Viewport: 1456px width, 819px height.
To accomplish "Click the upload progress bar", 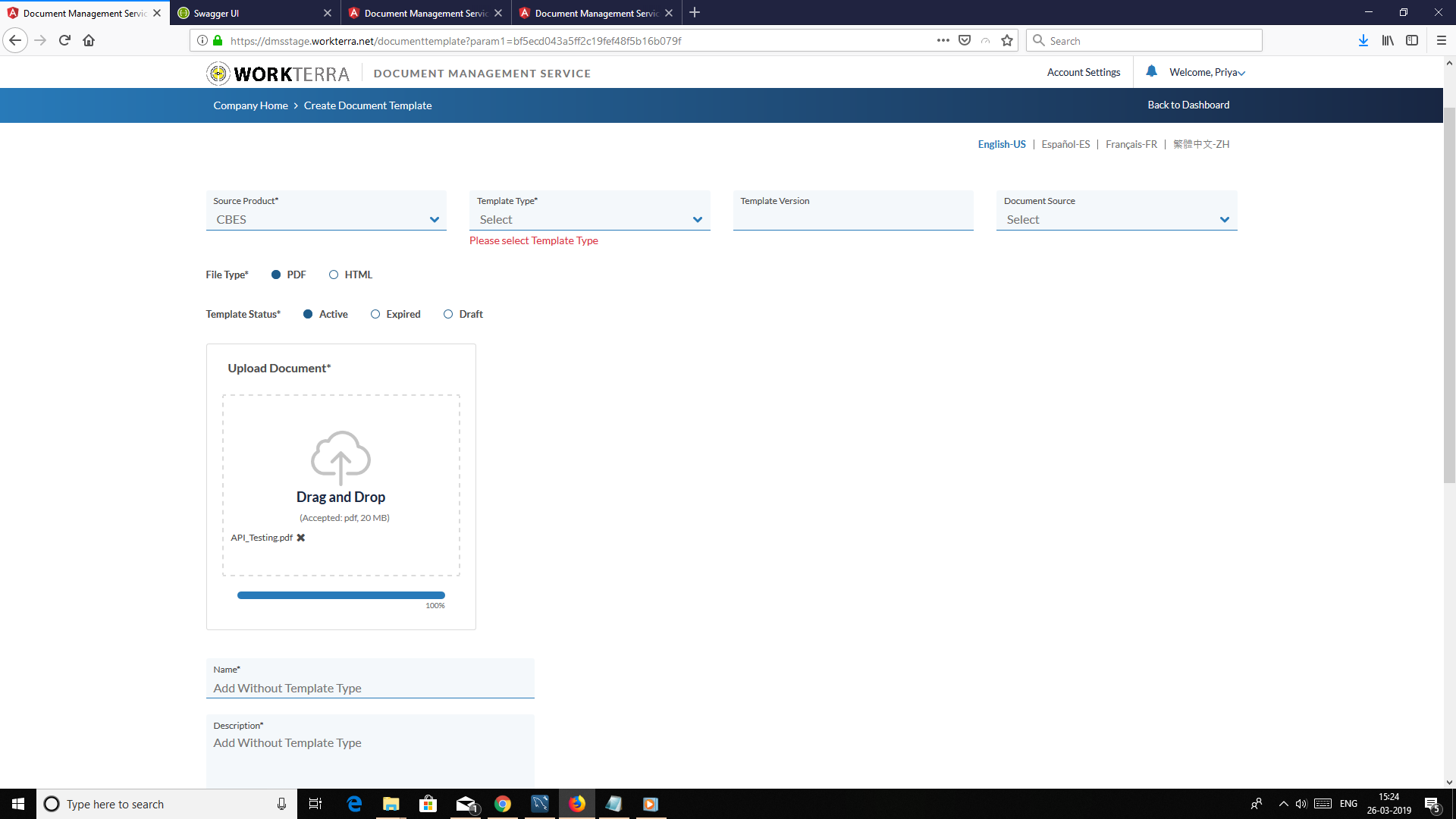I will [x=340, y=595].
